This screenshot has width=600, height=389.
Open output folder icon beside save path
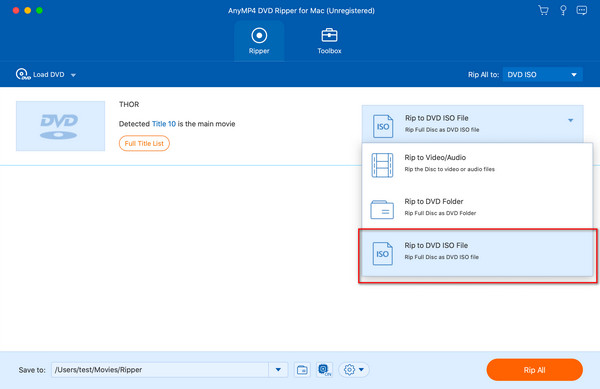tap(302, 370)
